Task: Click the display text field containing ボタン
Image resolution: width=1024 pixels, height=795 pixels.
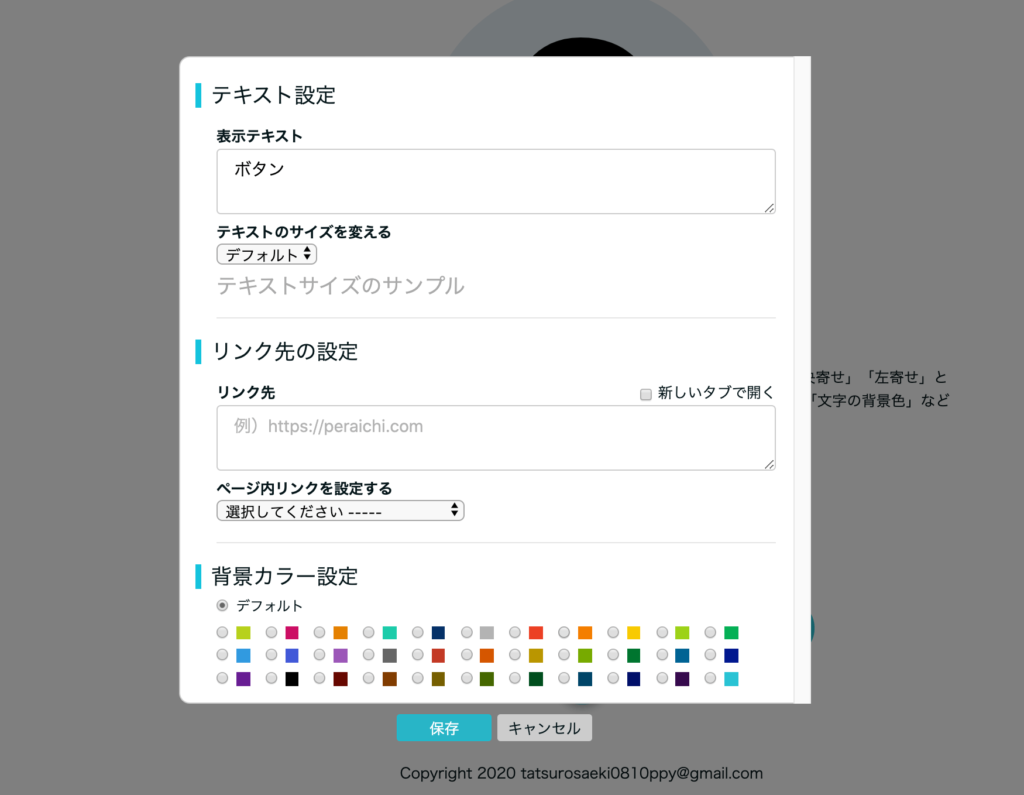Action: 496,182
